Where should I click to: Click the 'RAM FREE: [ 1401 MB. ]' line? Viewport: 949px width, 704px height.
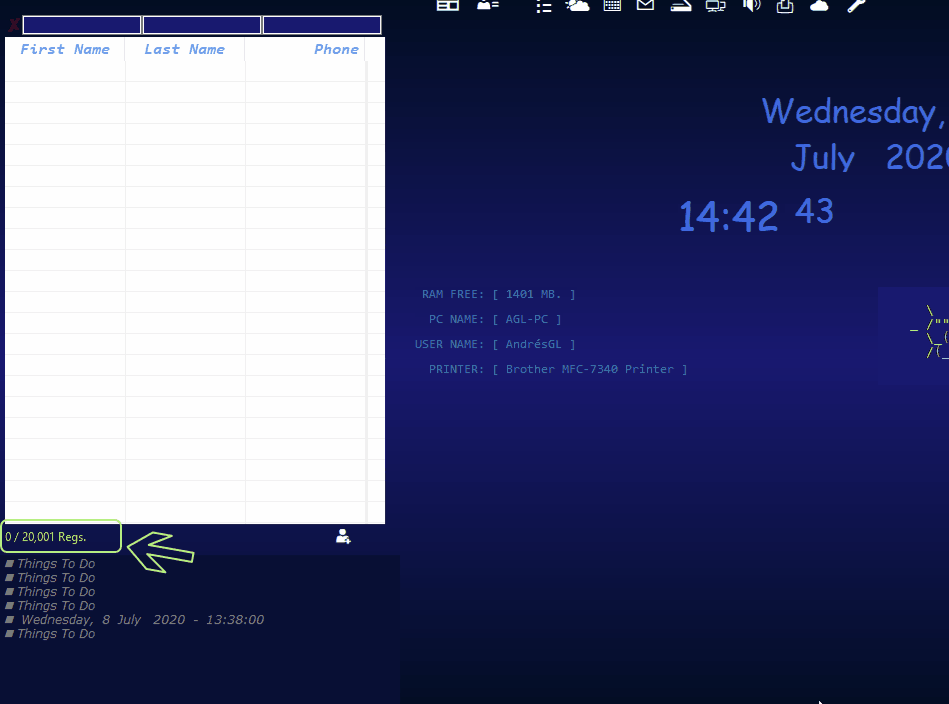click(x=499, y=294)
